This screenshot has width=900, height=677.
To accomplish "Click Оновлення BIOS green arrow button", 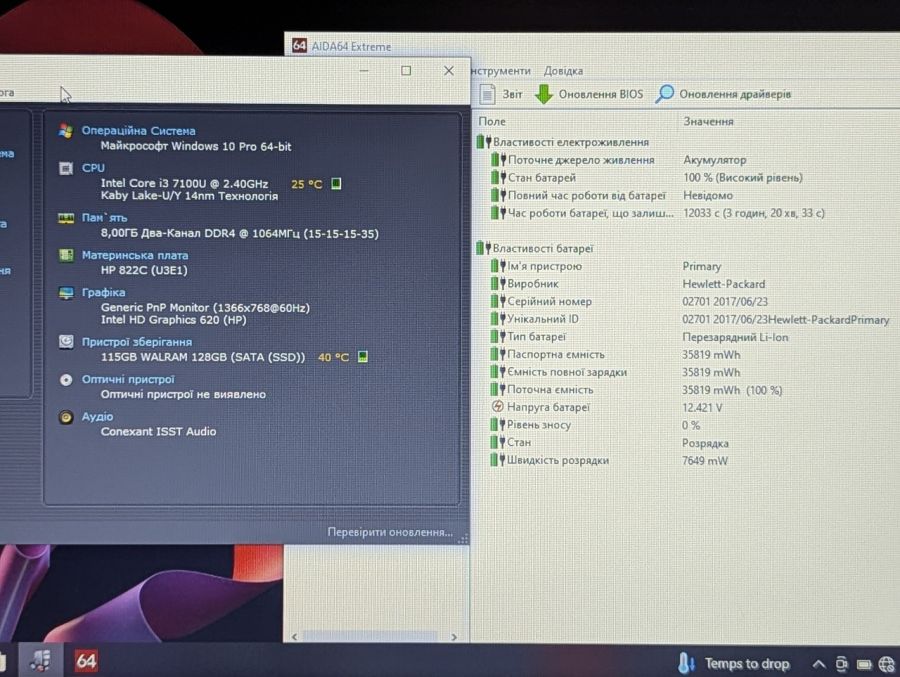I will click(x=589, y=94).
